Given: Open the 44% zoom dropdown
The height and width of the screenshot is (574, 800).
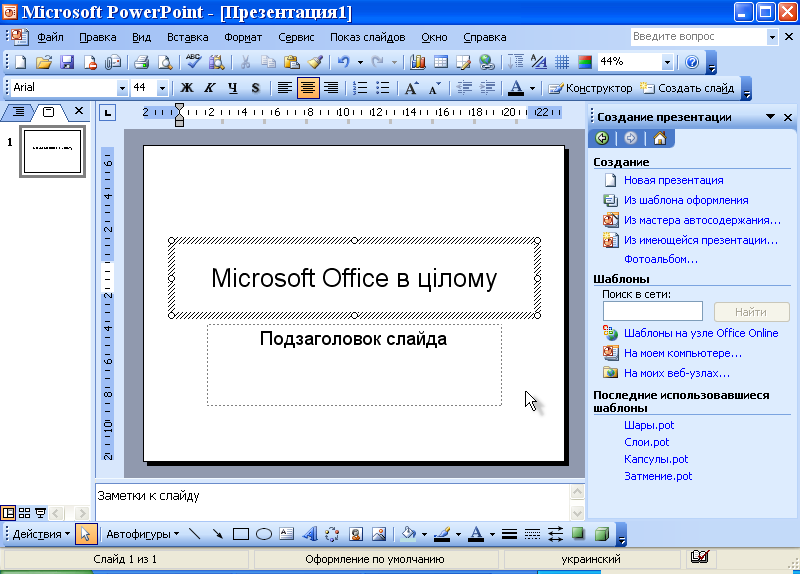Looking at the screenshot, I should click(x=667, y=62).
